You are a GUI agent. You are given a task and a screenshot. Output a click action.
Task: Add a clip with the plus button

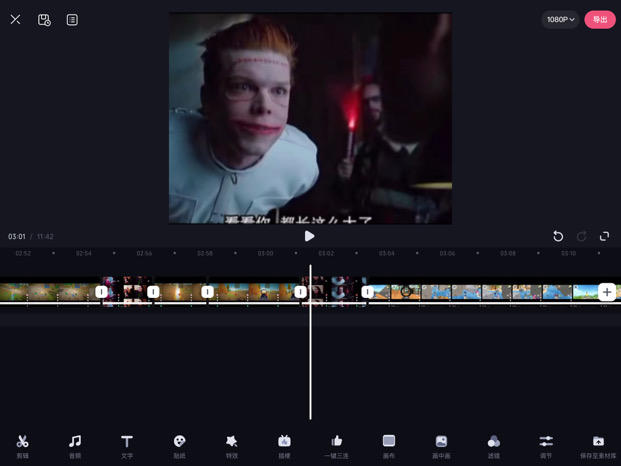[607, 292]
